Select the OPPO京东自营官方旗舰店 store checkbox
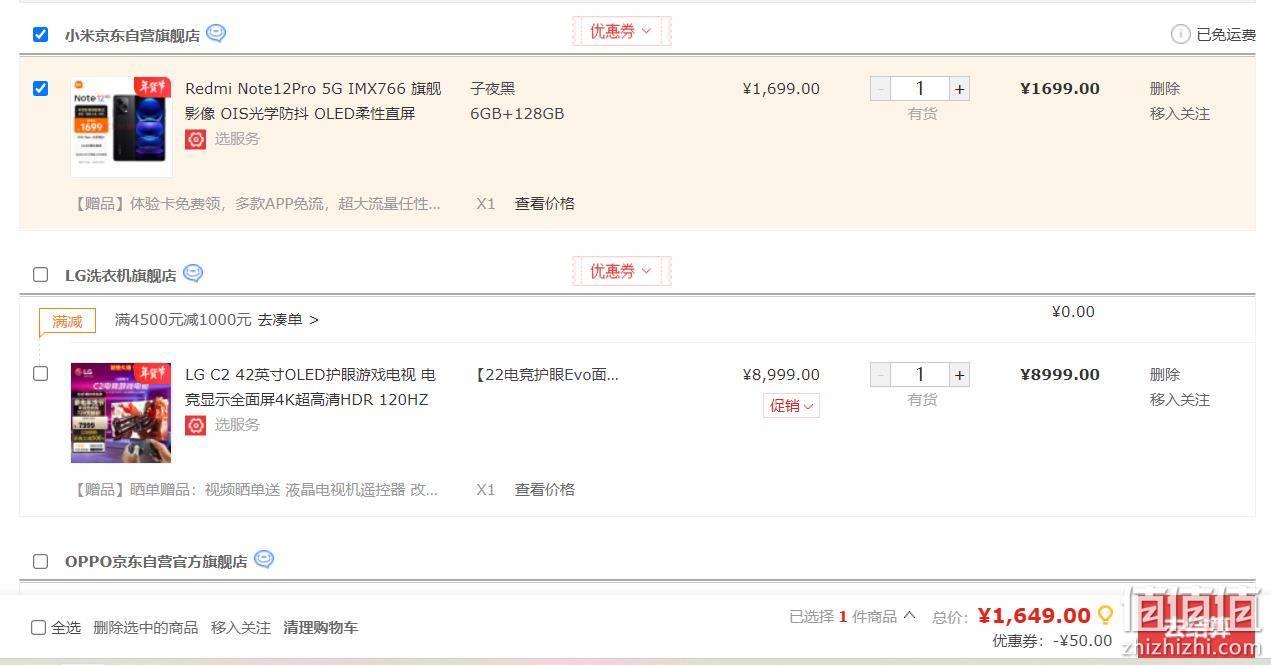This screenshot has height=665, width=1271. click(40, 561)
